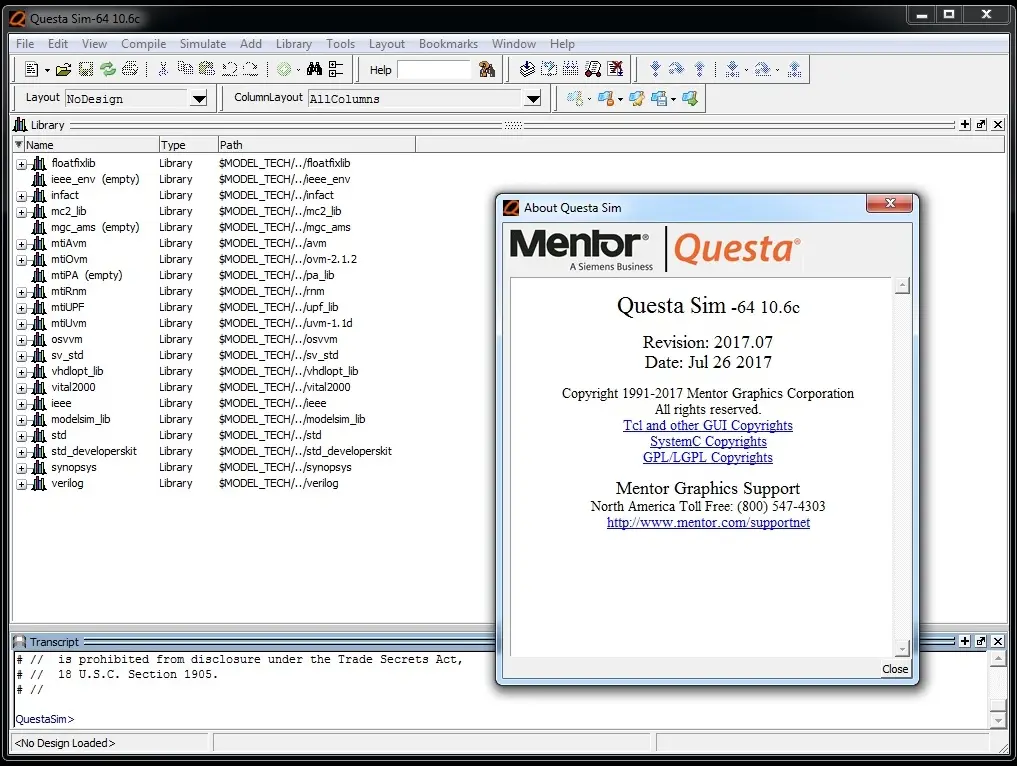
Task: Undock the Library pane
Action: point(981,125)
